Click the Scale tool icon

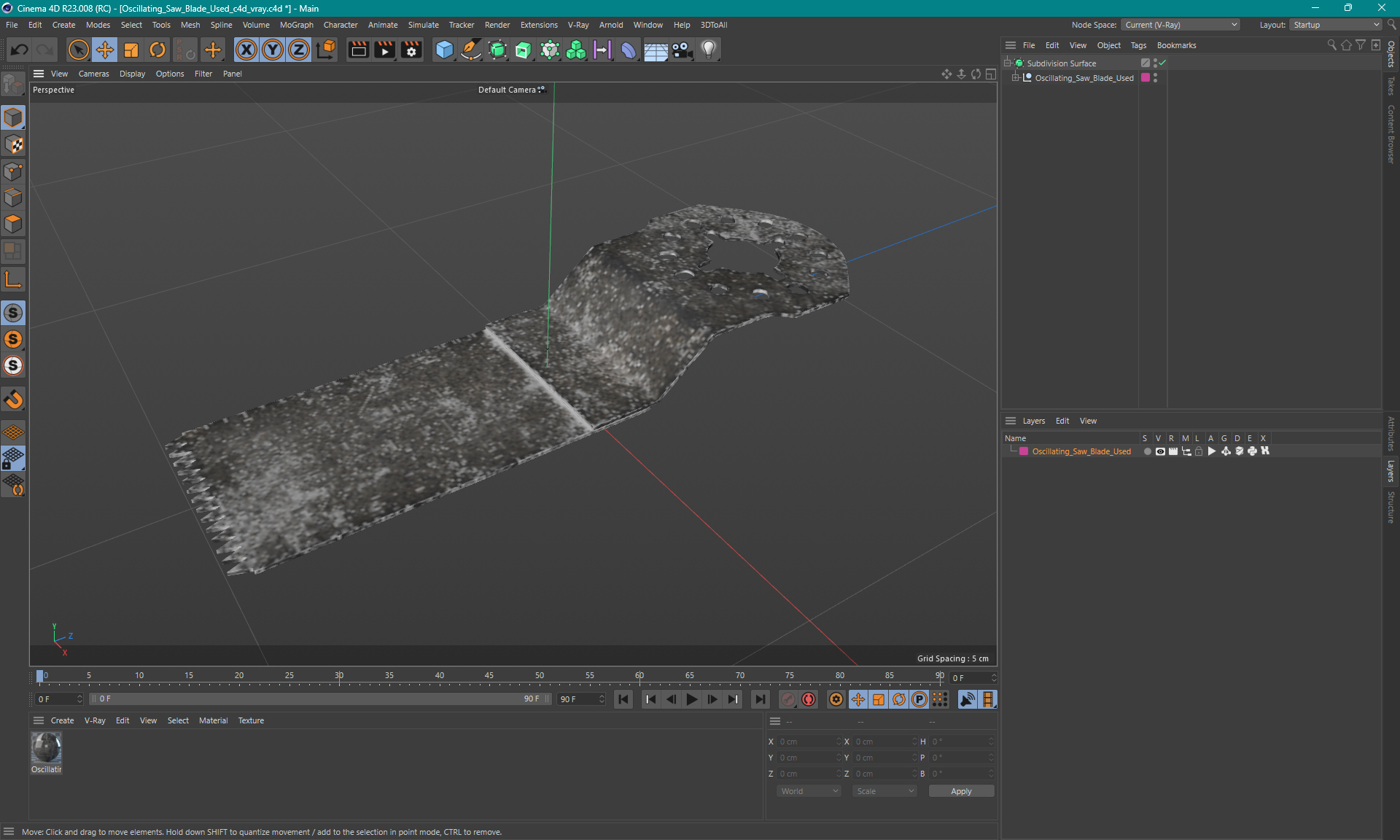(x=131, y=50)
